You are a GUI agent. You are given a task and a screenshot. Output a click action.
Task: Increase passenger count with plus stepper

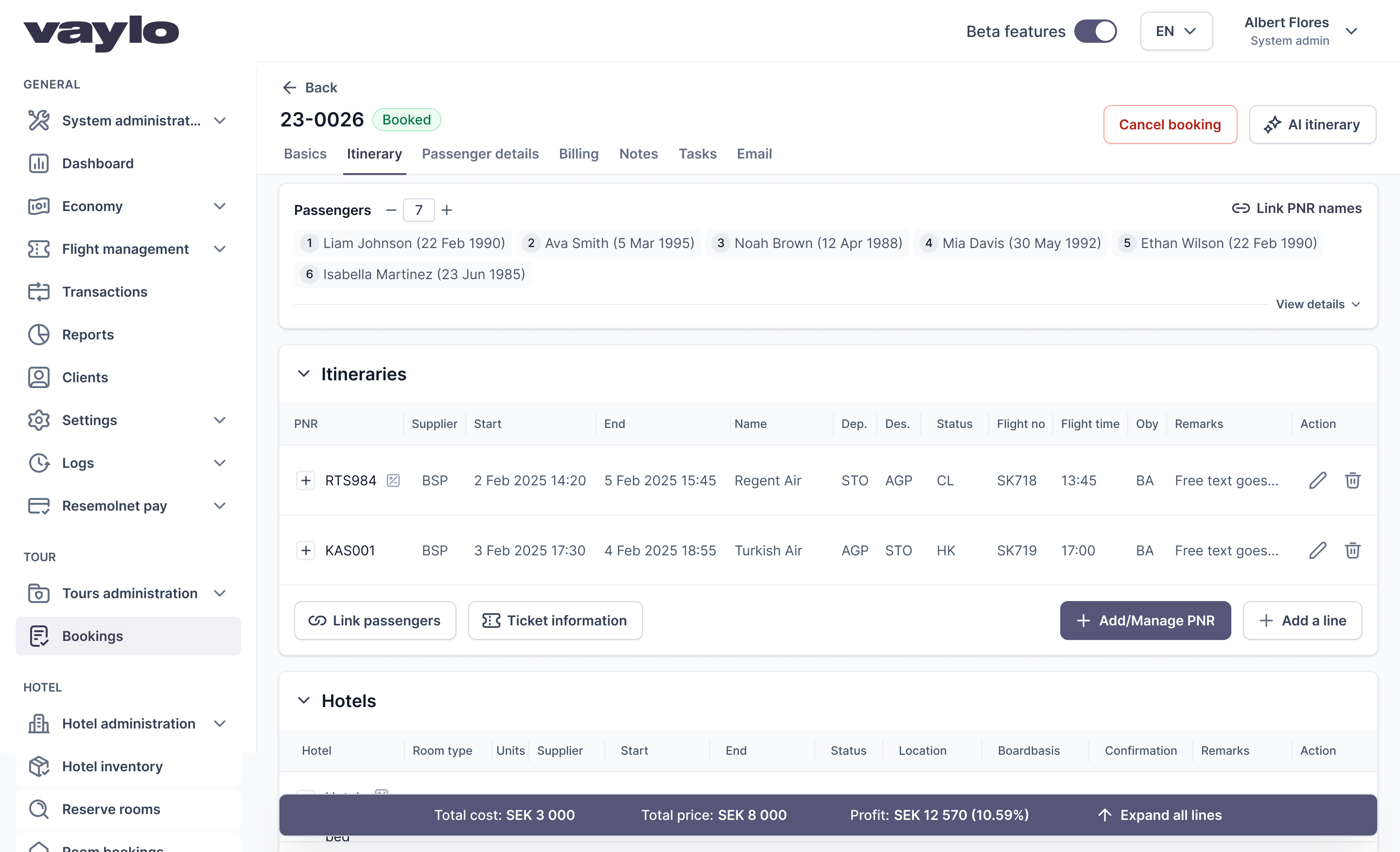pos(447,210)
